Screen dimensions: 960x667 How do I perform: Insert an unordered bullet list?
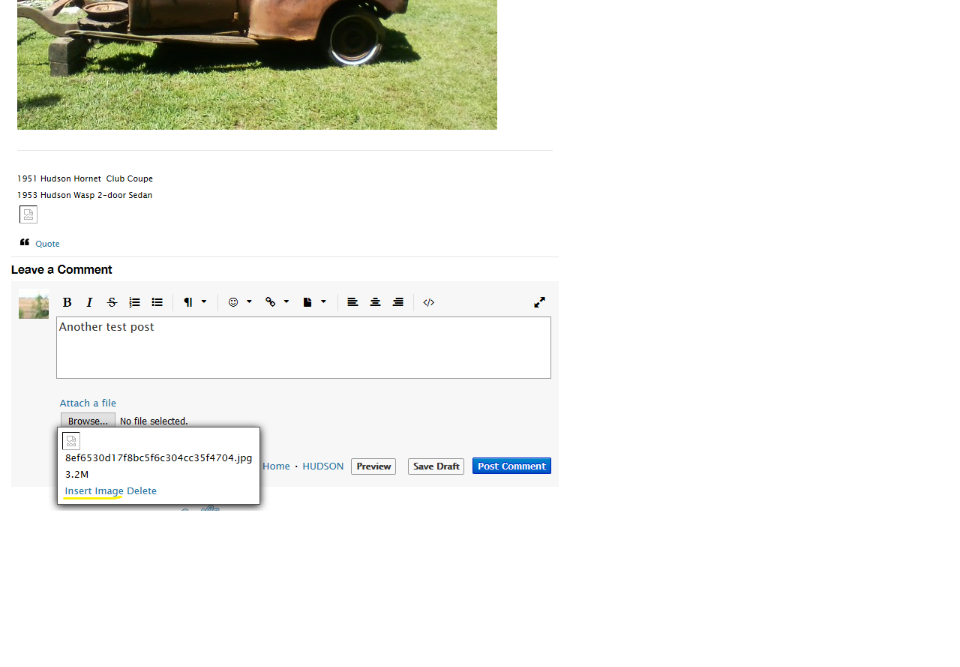157,302
